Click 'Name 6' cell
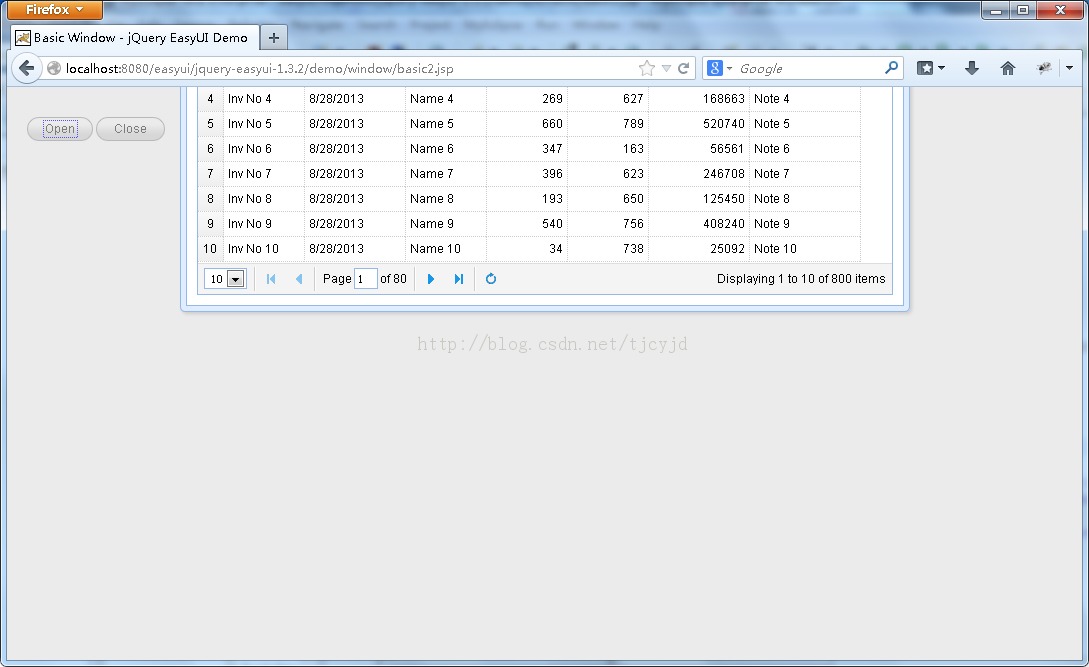Screen dimensions: 1089x667 coord(446,149)
